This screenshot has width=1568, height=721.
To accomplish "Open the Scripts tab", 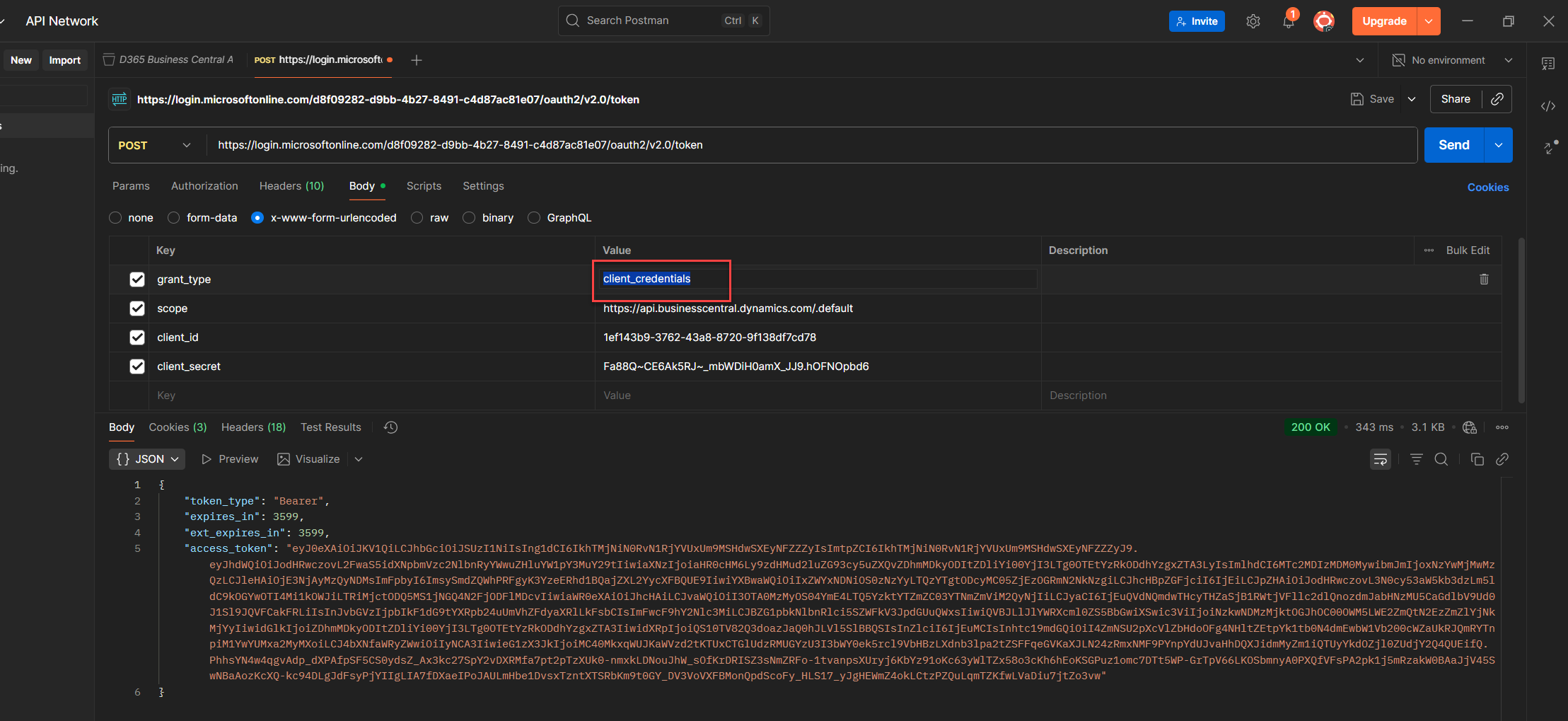I will click(424, 186).
